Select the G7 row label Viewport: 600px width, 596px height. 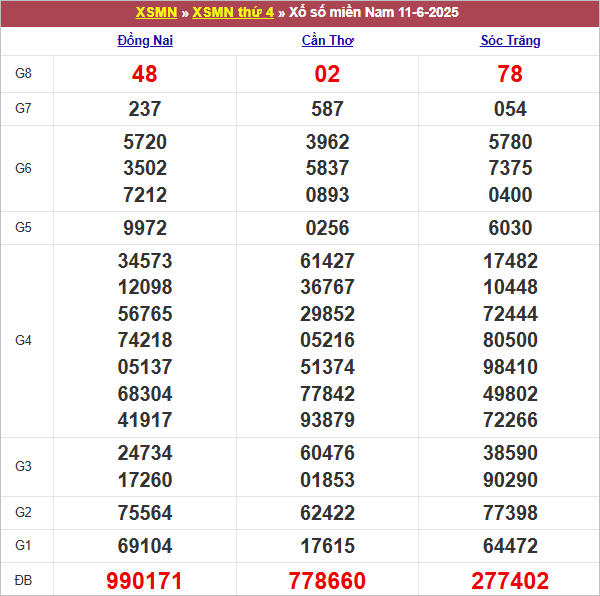click(x=23, y=109)
